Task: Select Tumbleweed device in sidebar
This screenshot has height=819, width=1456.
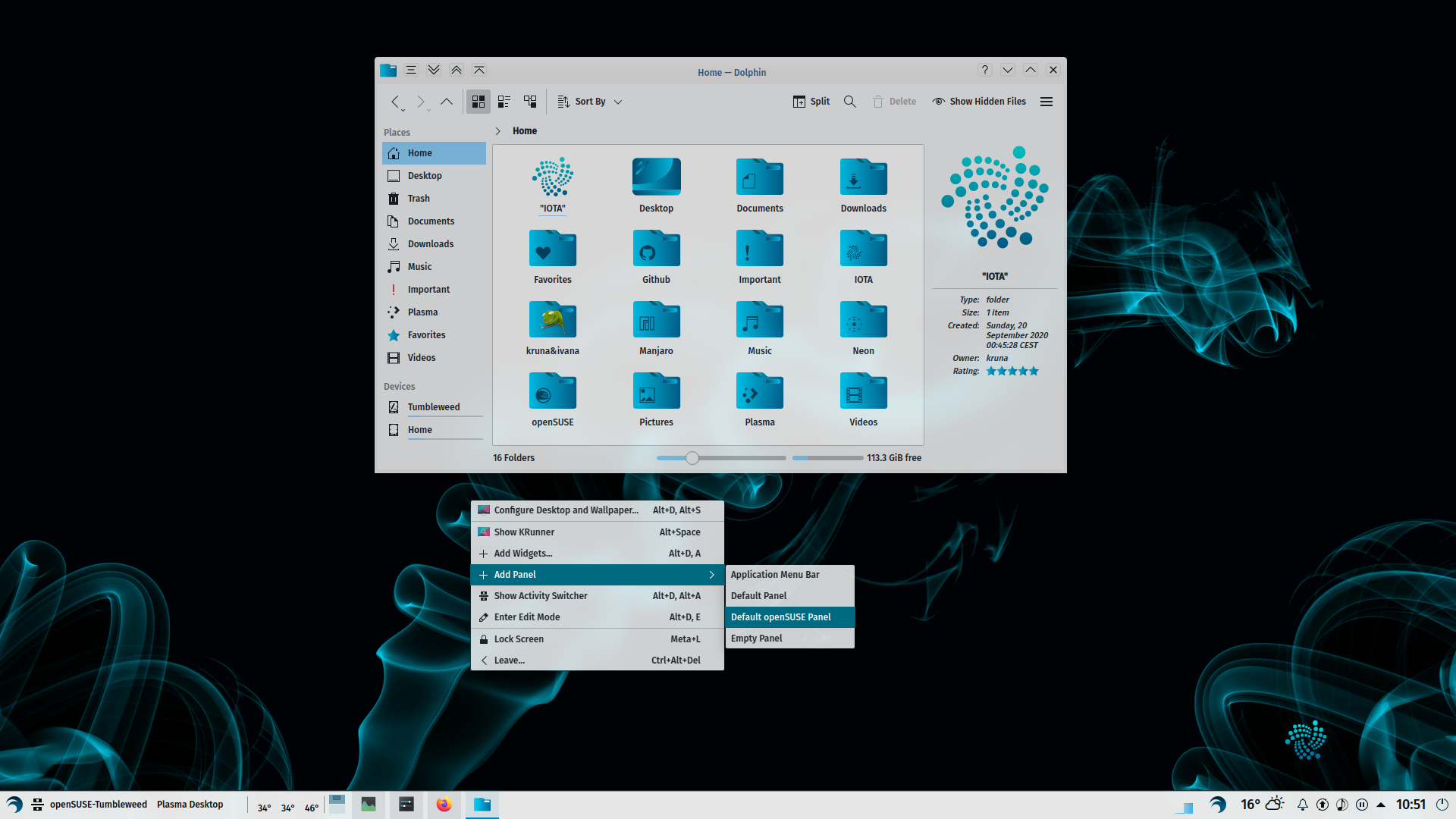Action: [434, 407]
